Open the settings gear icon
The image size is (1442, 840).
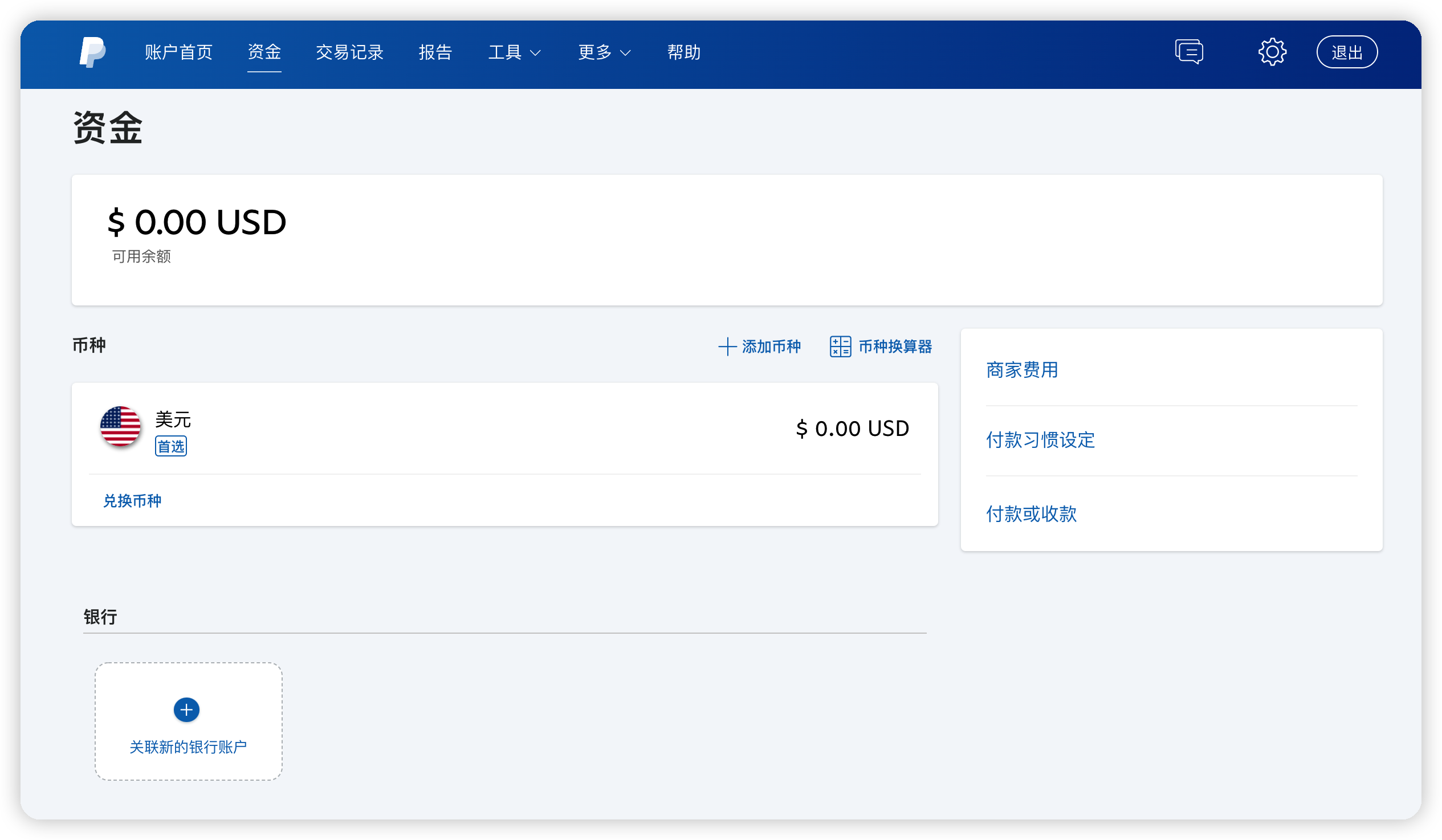tap(1273, 52)
